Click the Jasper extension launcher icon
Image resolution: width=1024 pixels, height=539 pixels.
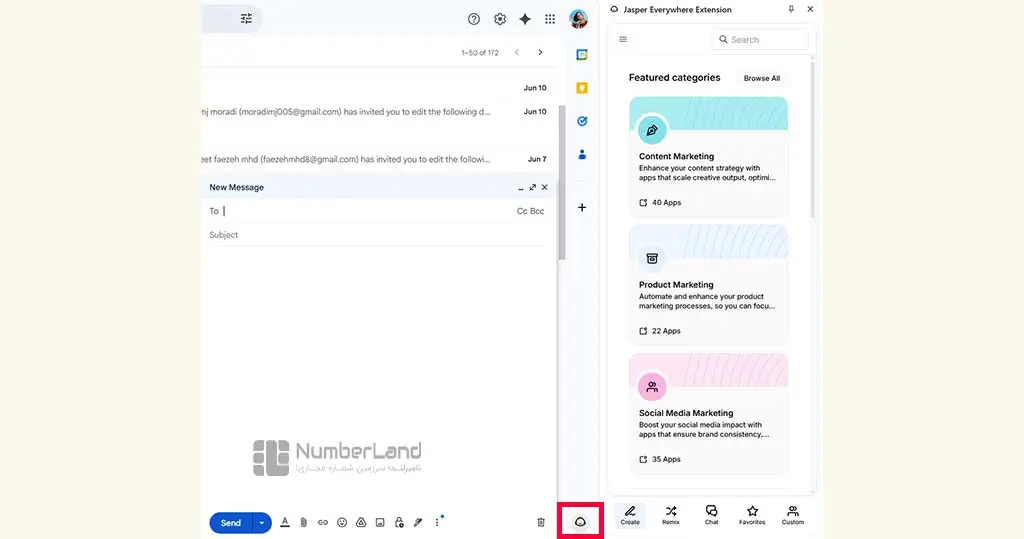(580, 522)
